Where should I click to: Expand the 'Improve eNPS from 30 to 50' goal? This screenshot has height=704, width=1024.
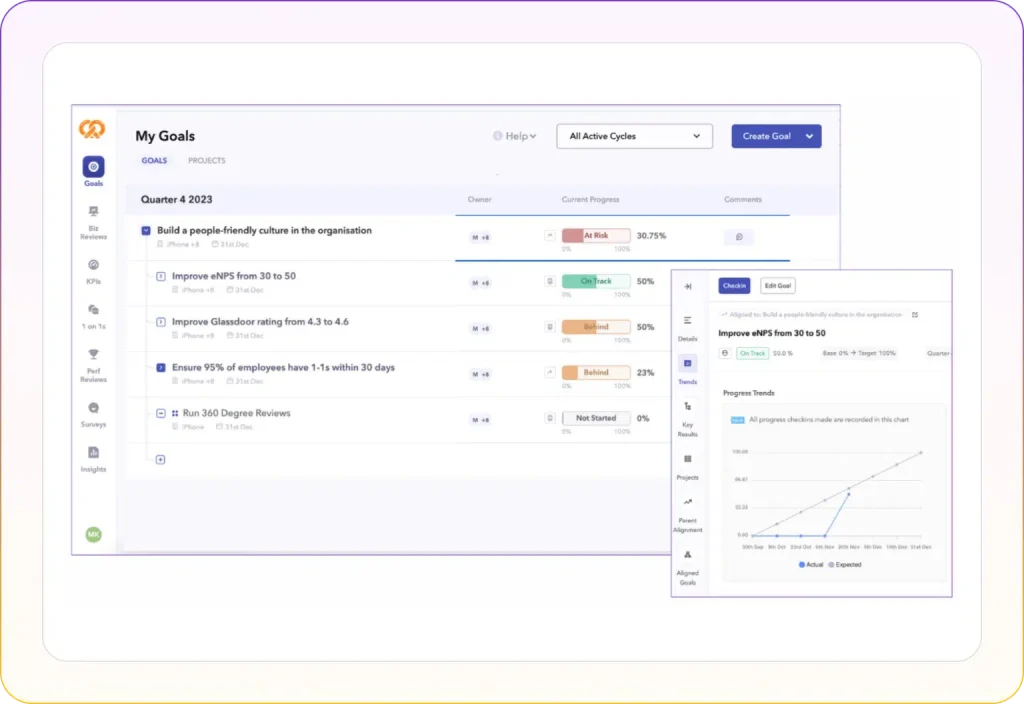click(x=161, y=276)
